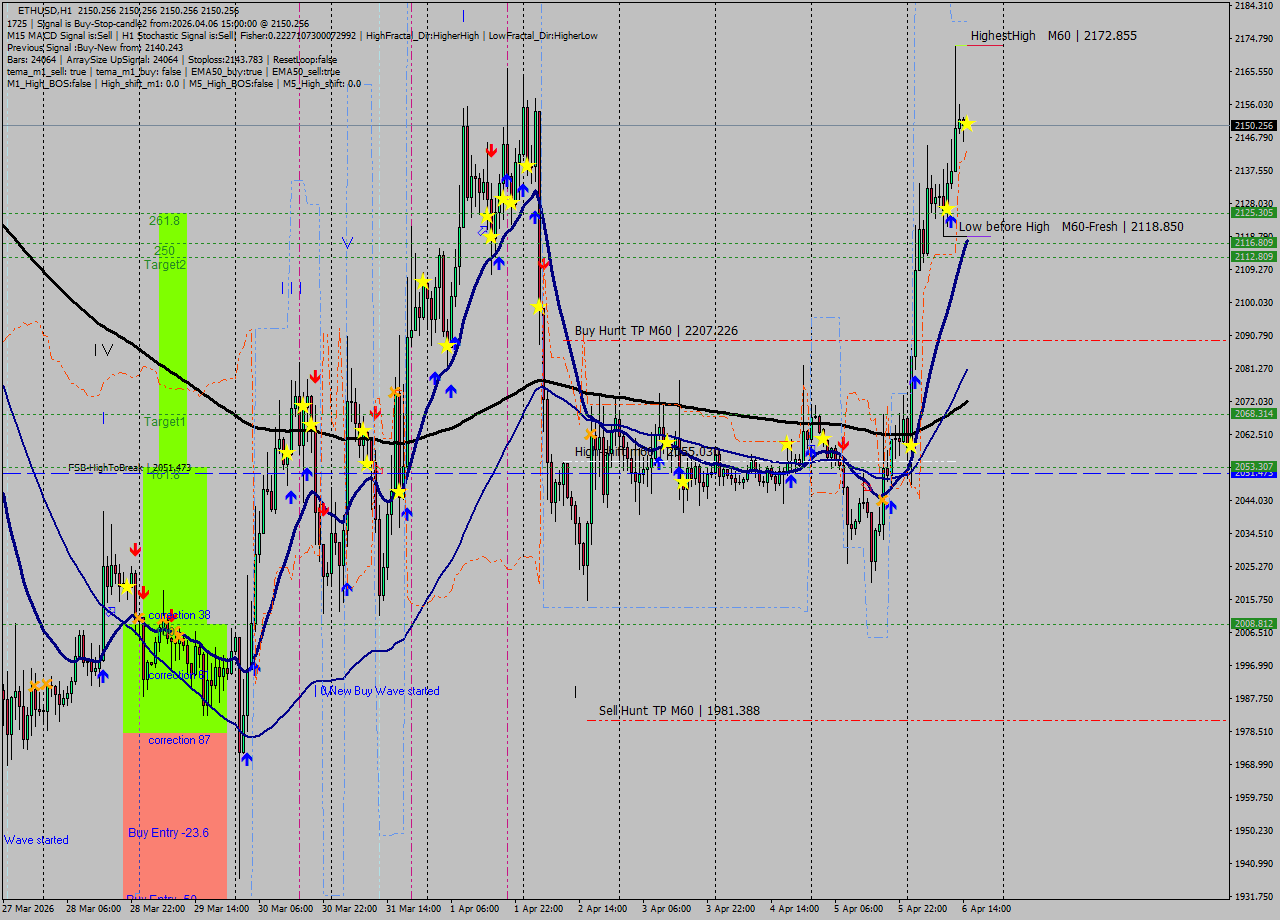Click the "Low before High M60-Fresh" annotation
Screen dimensions: 1280x920
pos(1070,227)
